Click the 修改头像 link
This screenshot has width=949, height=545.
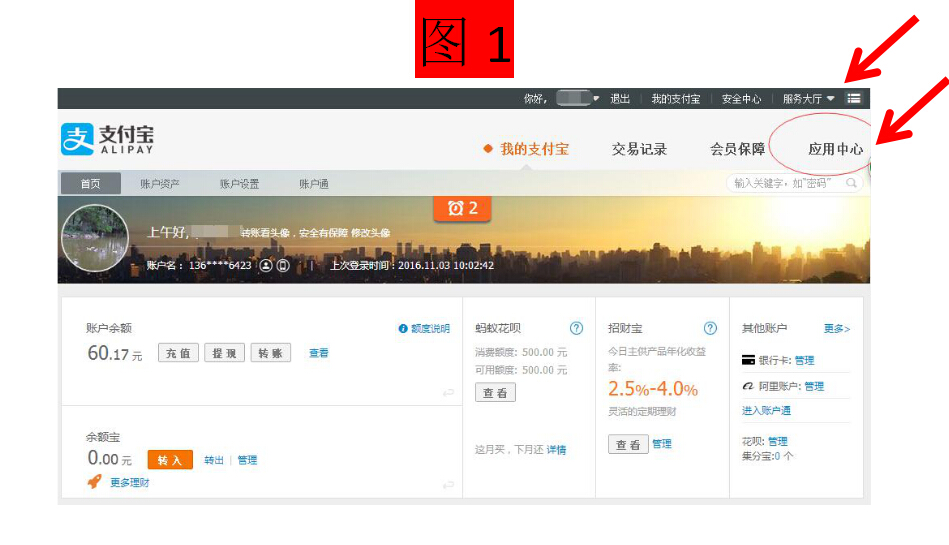coord(370,233)
